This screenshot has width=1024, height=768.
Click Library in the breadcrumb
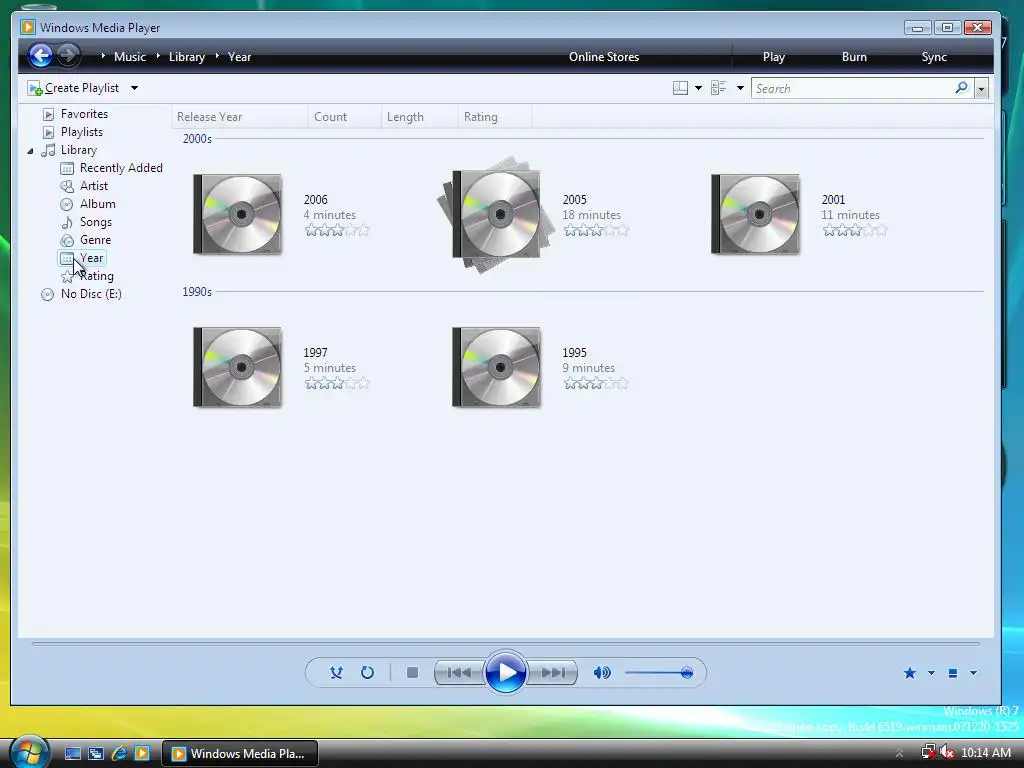[187, 57]
